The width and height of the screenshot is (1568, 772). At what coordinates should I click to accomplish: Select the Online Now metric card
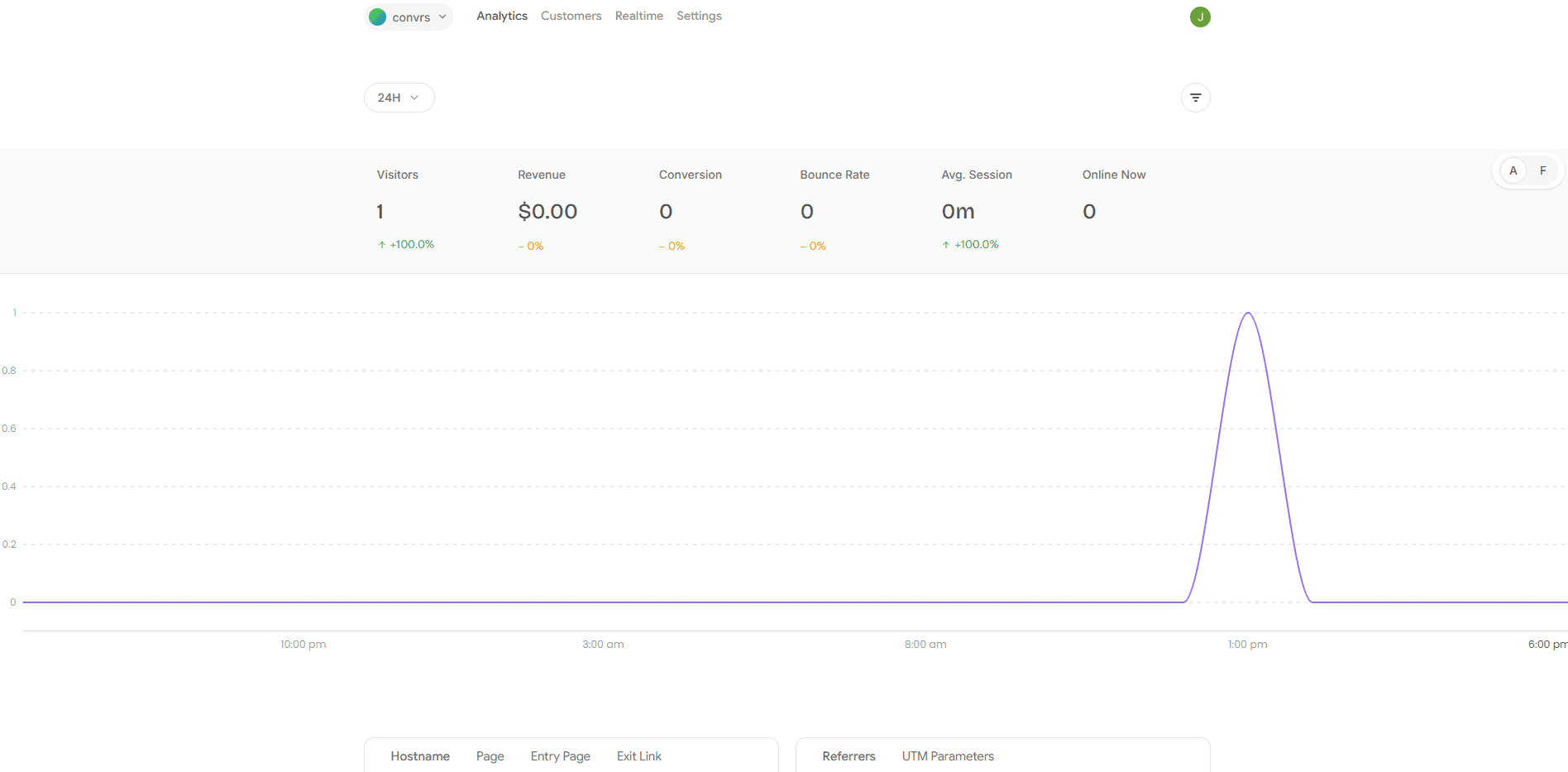tap(1140, 210)
